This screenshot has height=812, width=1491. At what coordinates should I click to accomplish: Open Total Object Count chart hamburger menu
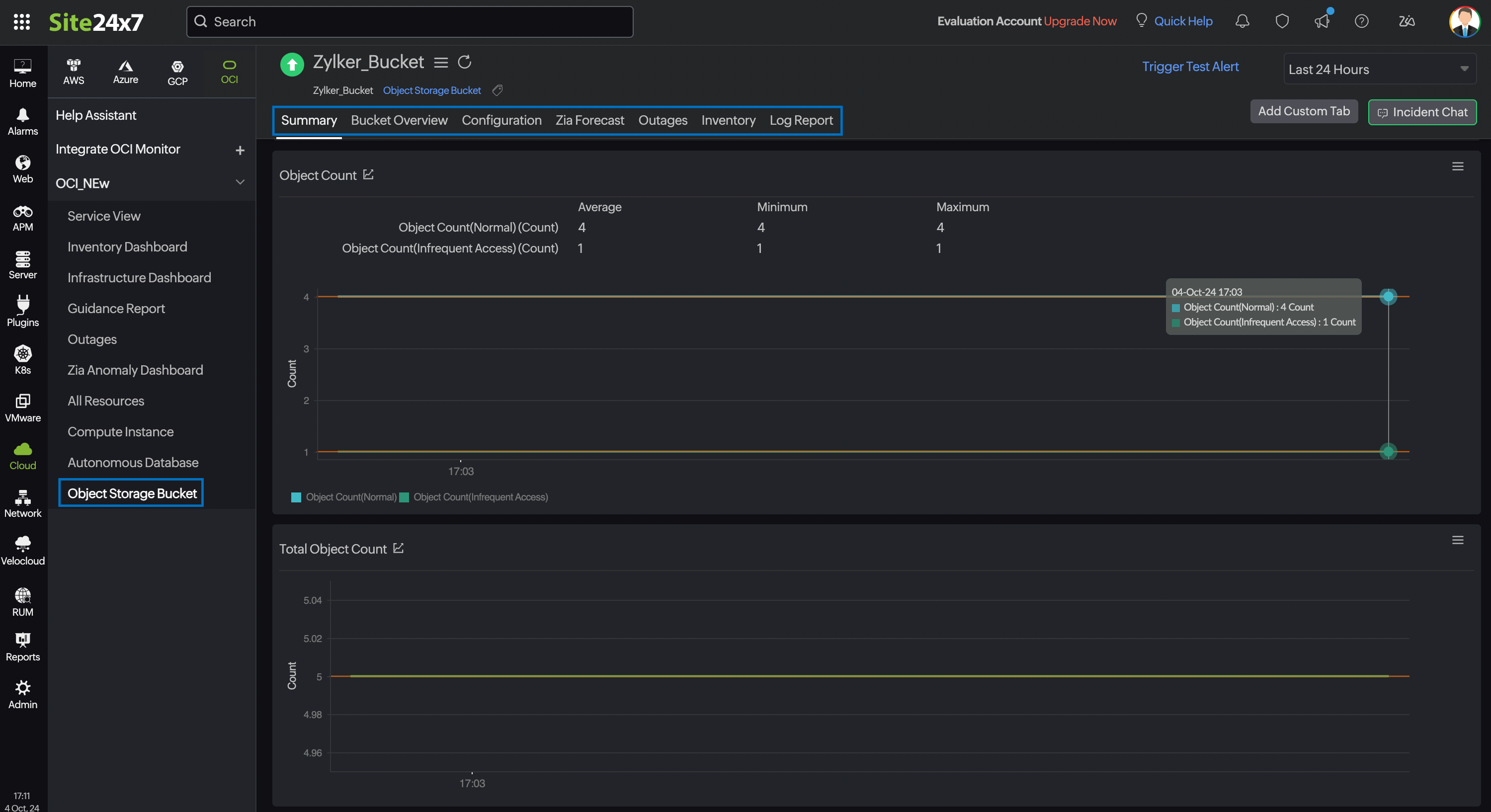coord(1457,540)
